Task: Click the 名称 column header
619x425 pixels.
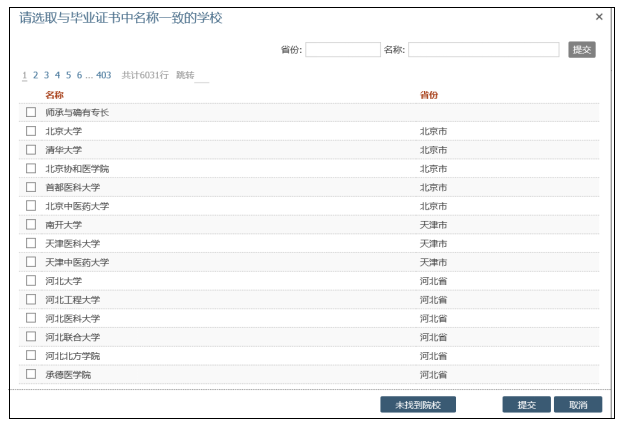Action: (x=54, y=95)
